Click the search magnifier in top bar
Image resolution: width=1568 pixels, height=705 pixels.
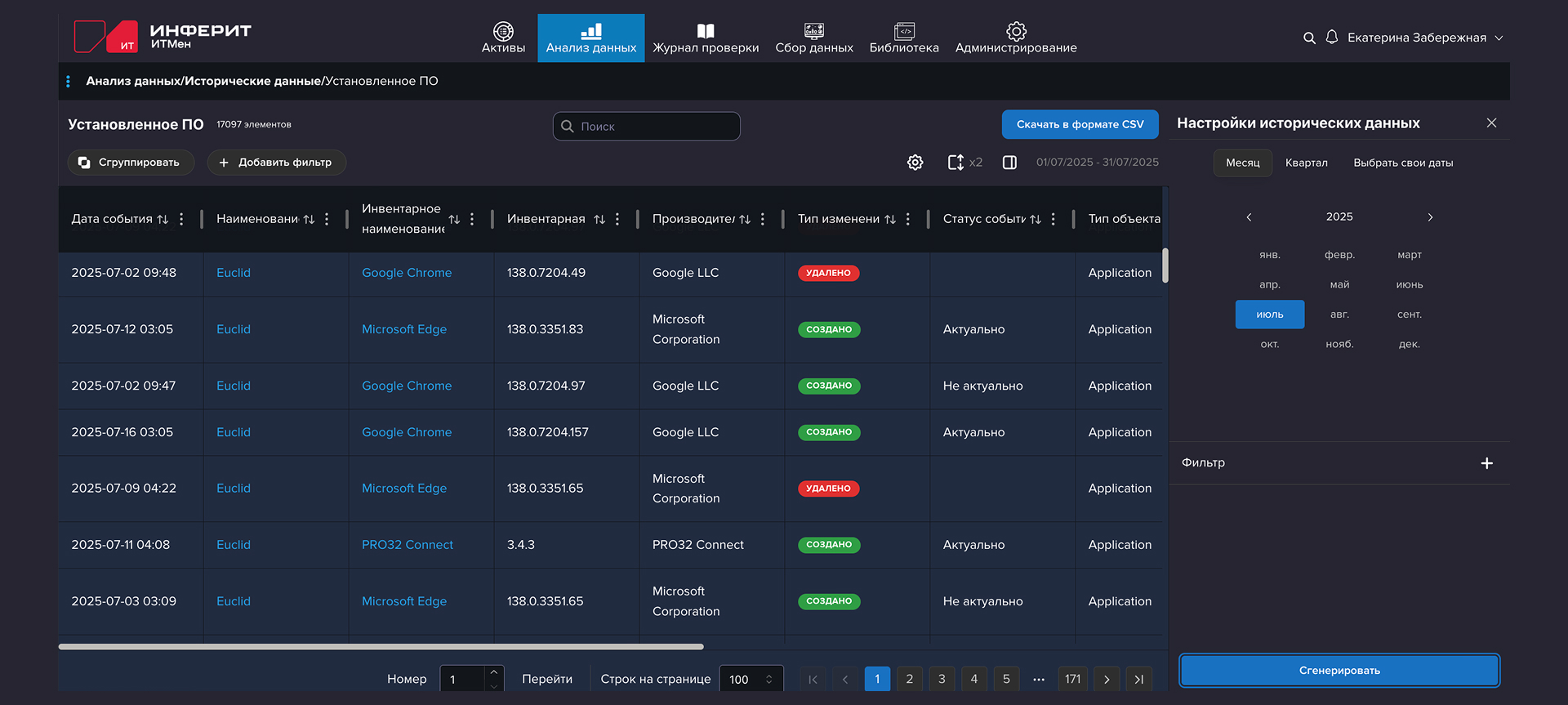(x=1309, y=38)
